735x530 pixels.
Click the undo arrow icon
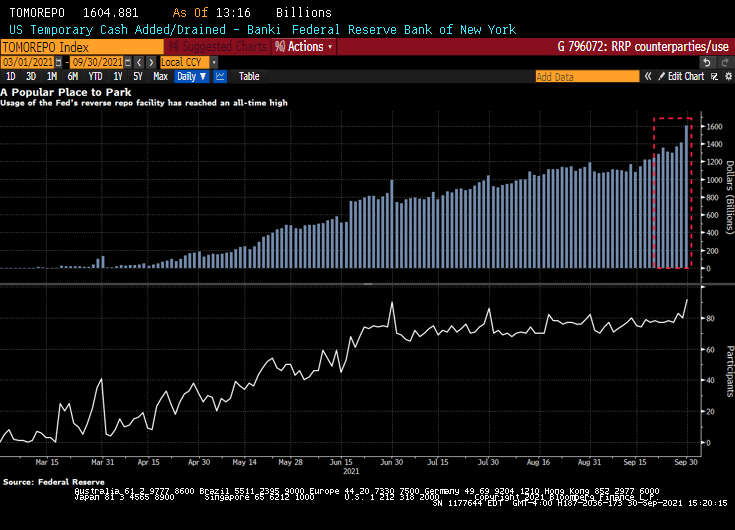coord(707,62)
